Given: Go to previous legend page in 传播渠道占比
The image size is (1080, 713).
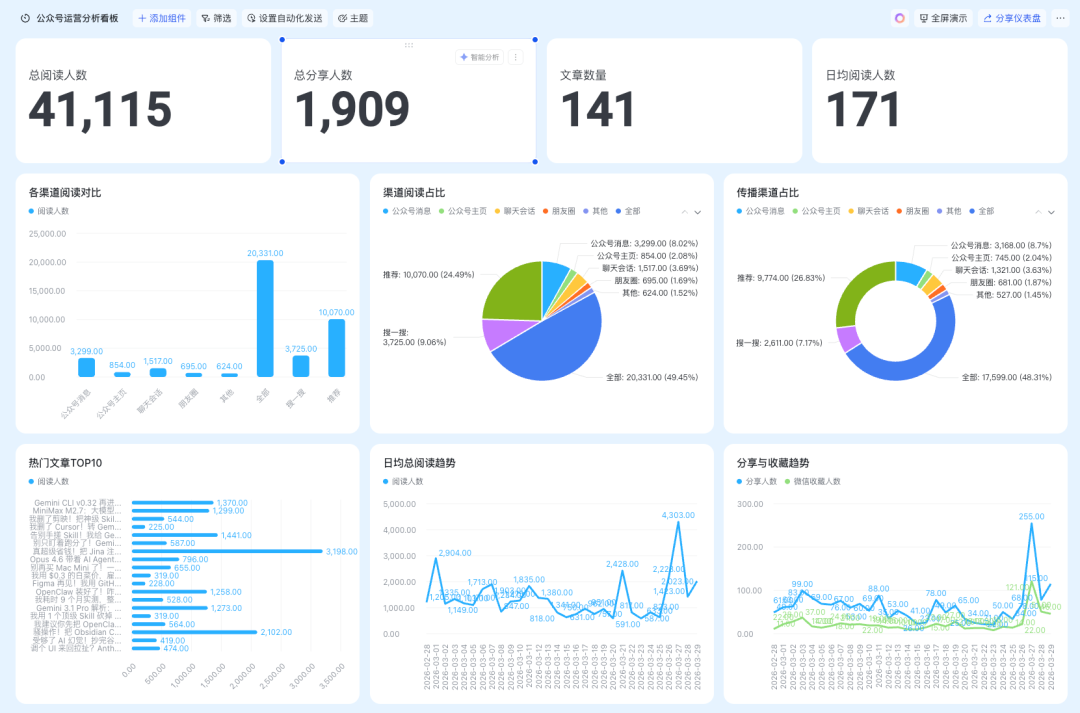Looking at the screenshot, I should (x=1038, y=212).
